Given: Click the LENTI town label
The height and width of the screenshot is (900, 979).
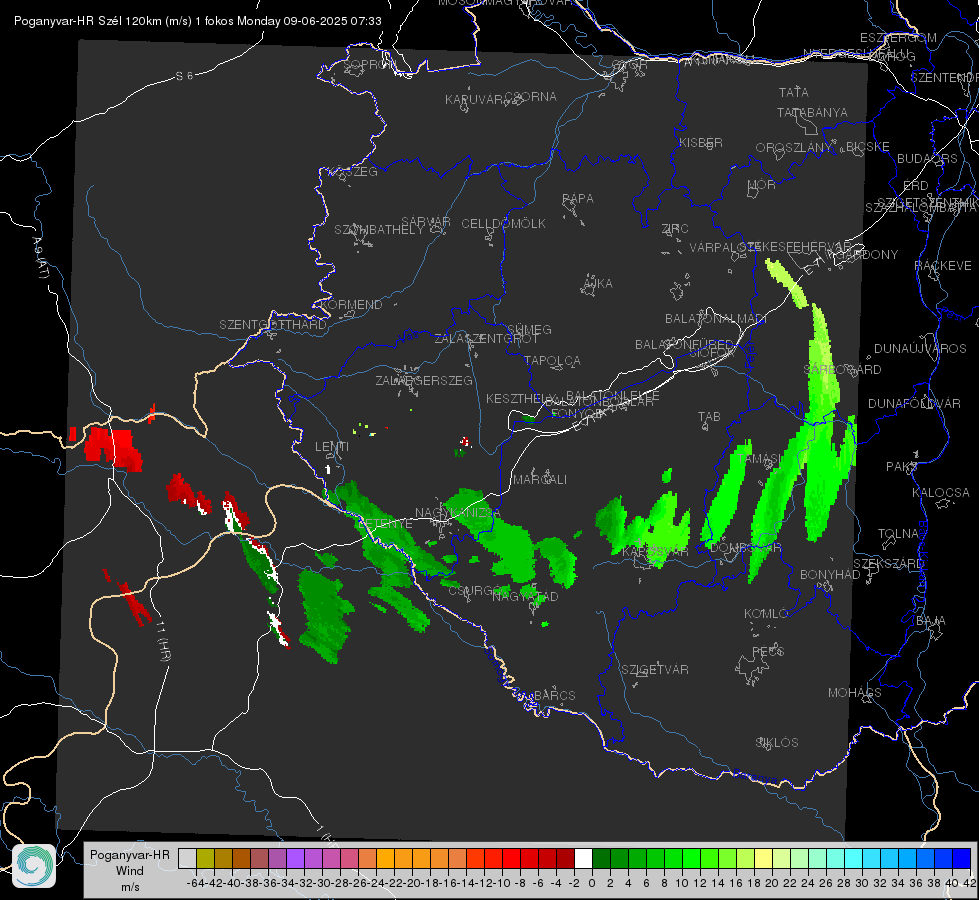Looking at the screenshot, I should [332, 447].
